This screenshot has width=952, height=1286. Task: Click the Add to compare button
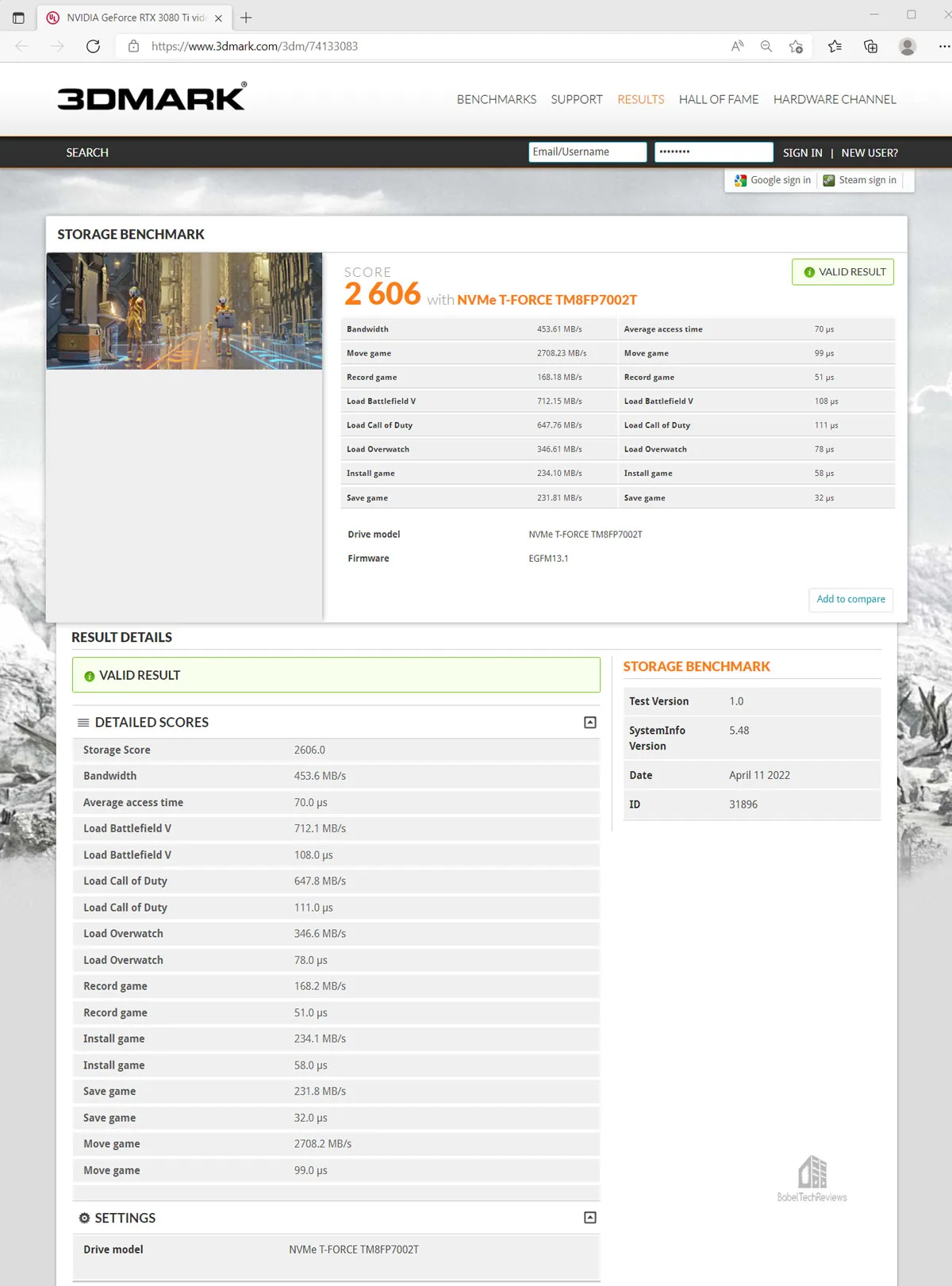coord(851,599)
